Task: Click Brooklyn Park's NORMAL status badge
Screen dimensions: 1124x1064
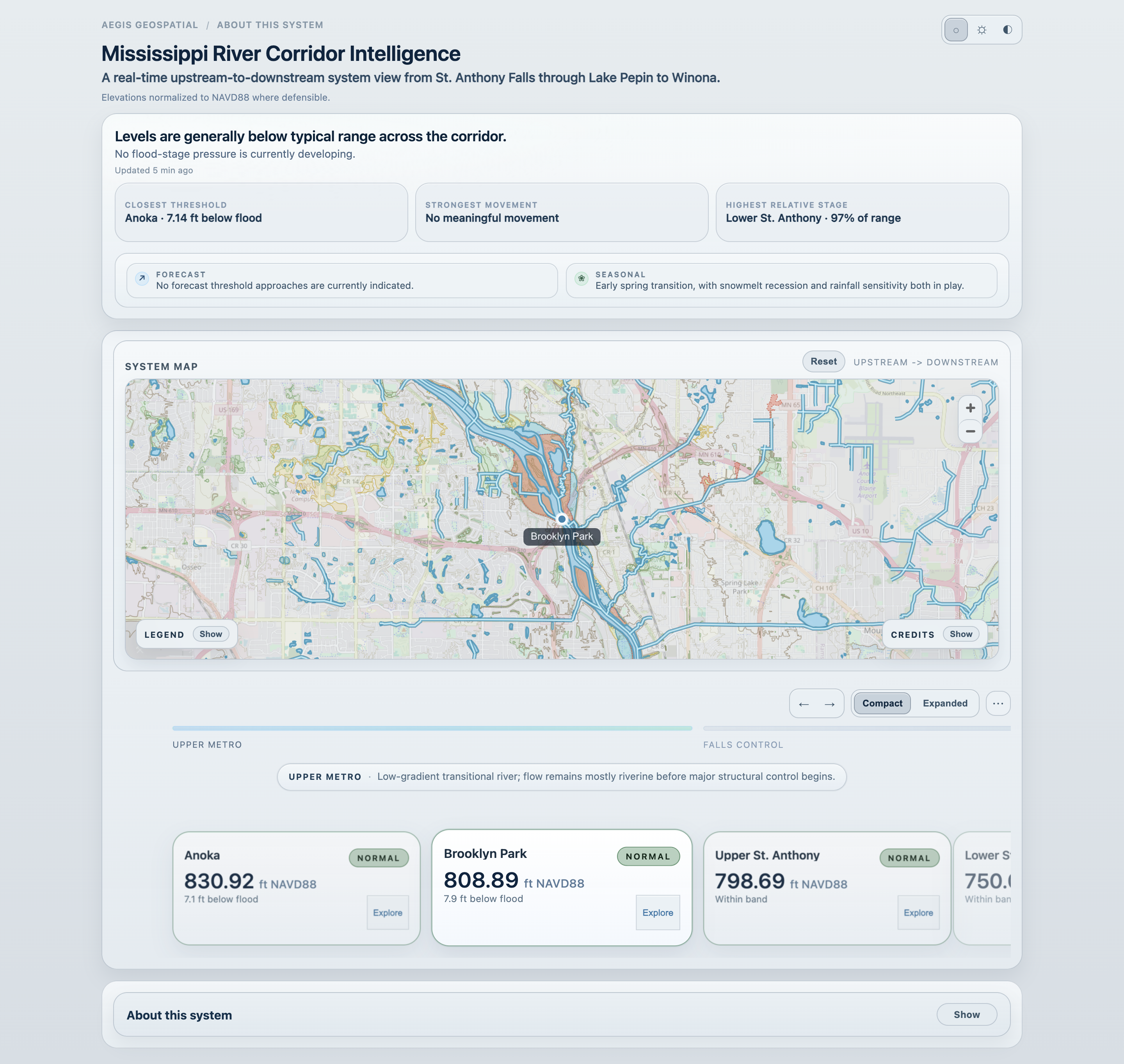Action: pyautogui.click(x=648, y=856)
